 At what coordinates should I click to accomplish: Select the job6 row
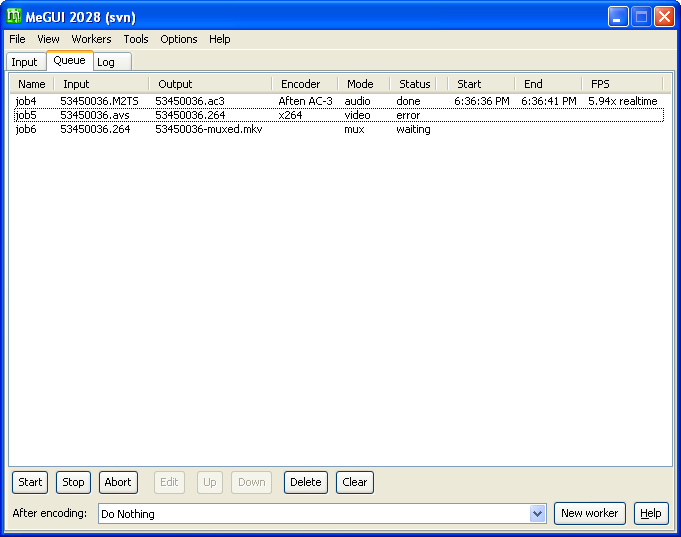pos(337,129)
